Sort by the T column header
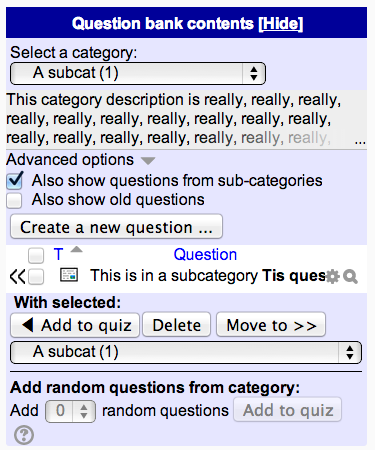This screenshot has width=375, height=450. (58, 255)
